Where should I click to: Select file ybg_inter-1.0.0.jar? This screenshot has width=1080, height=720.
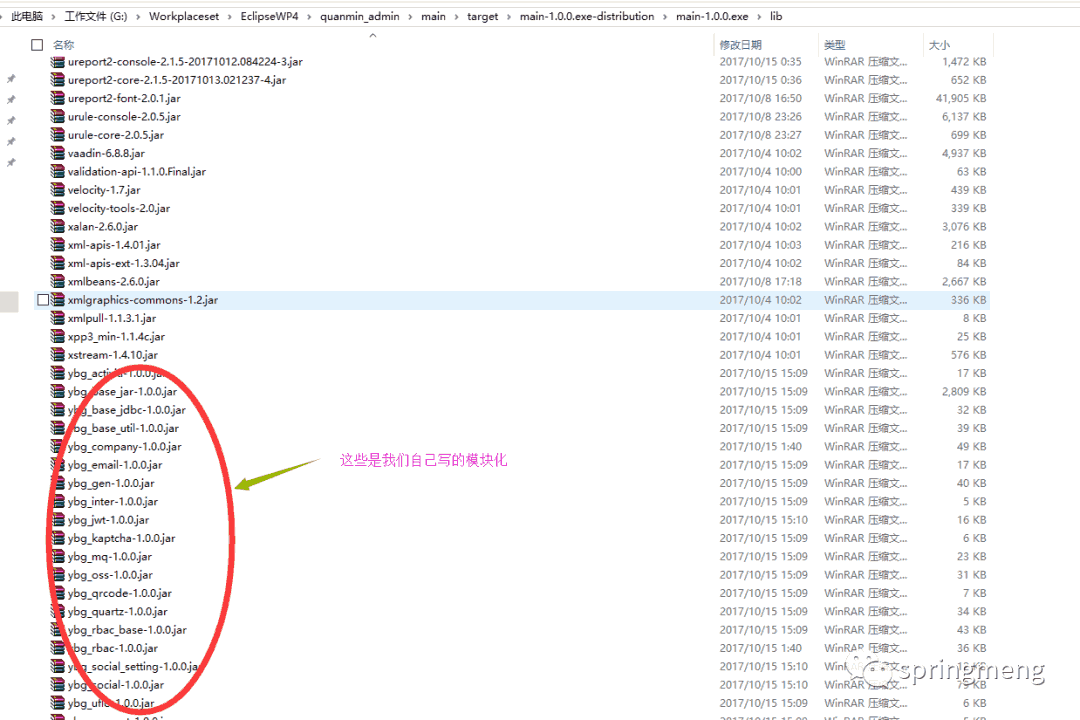point(113,502)
